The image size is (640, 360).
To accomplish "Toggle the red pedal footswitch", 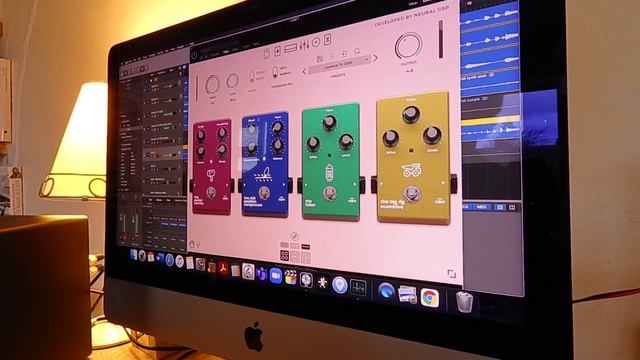I will coord(211,192).
